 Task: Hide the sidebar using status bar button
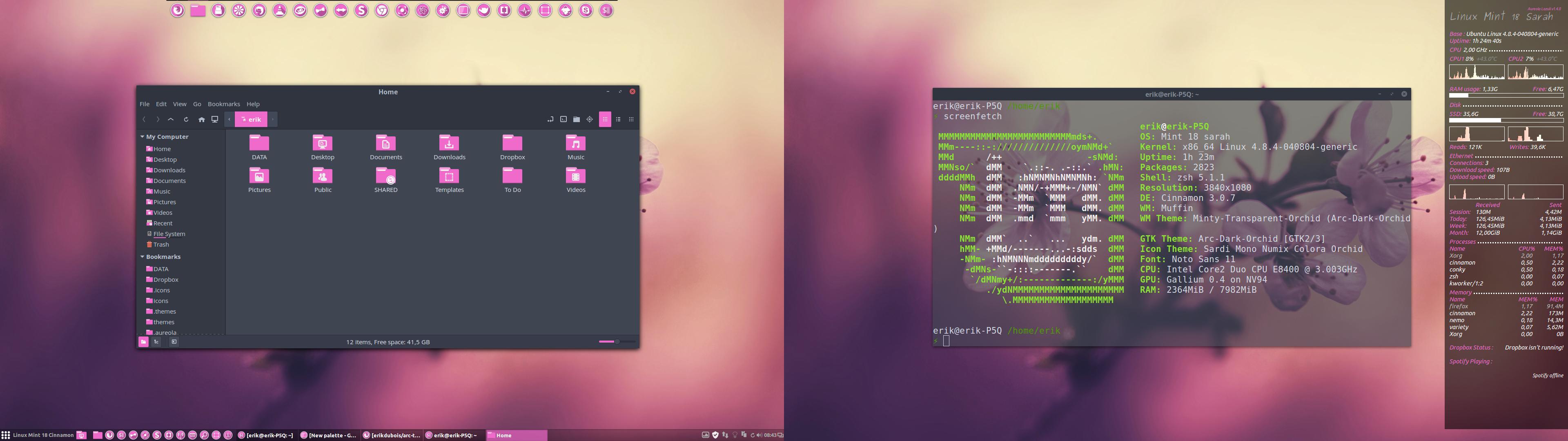tap(174, 342)
